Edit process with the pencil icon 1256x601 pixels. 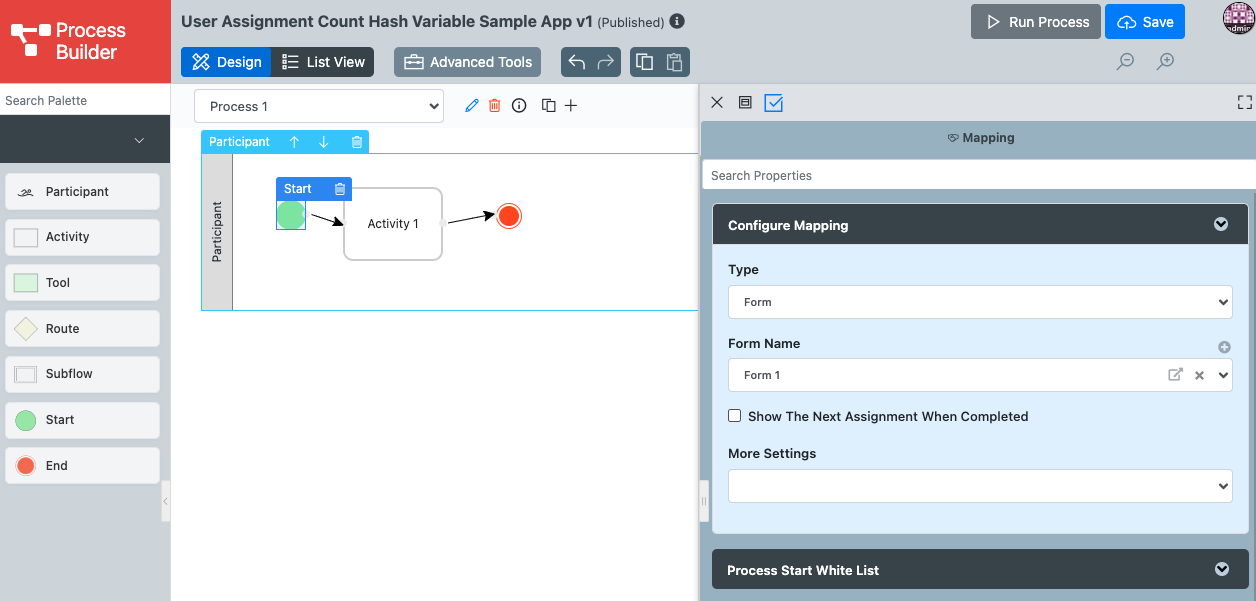coord(472,106)
